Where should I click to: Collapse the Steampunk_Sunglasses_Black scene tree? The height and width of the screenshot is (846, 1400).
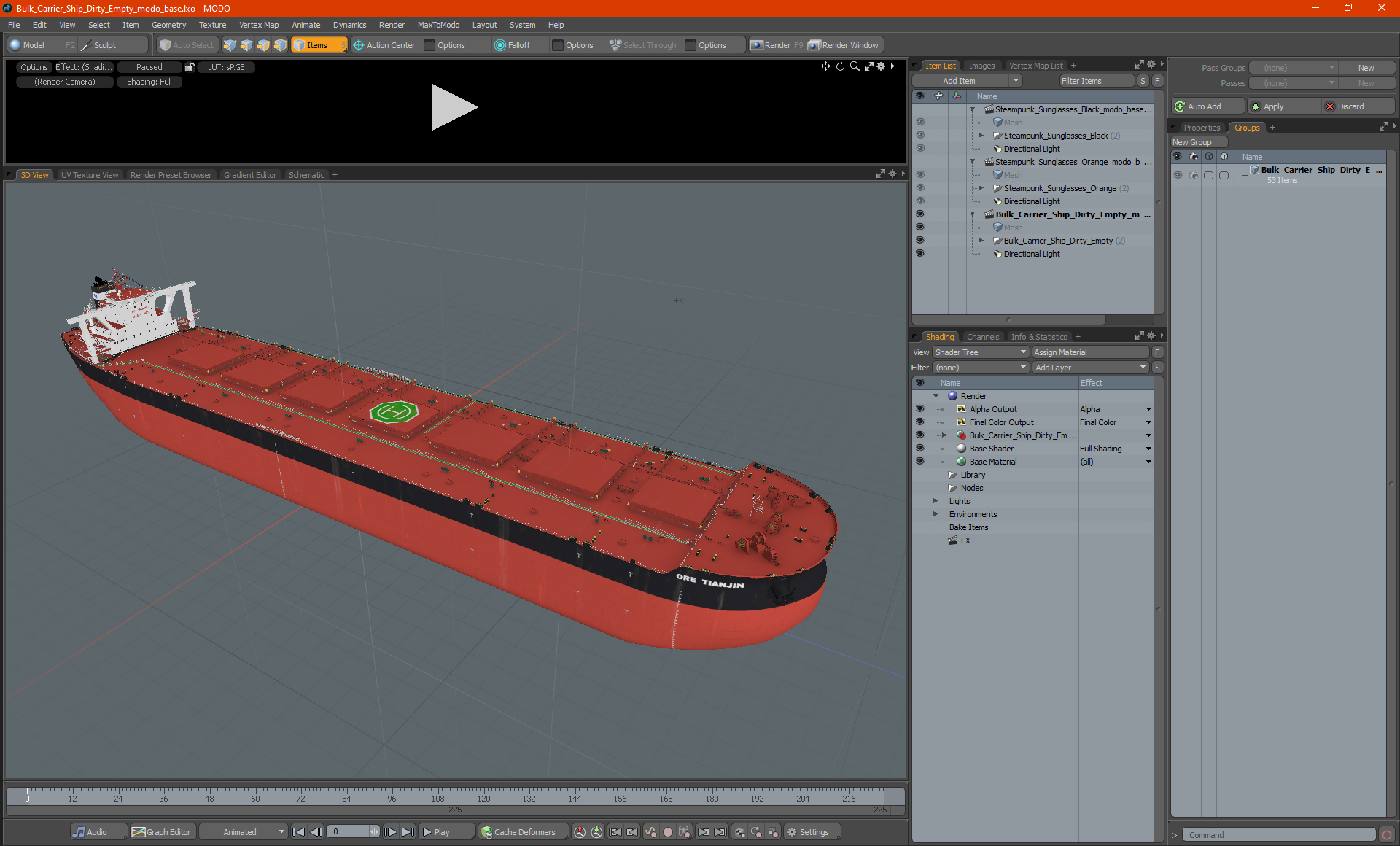[x=972, y=109]
